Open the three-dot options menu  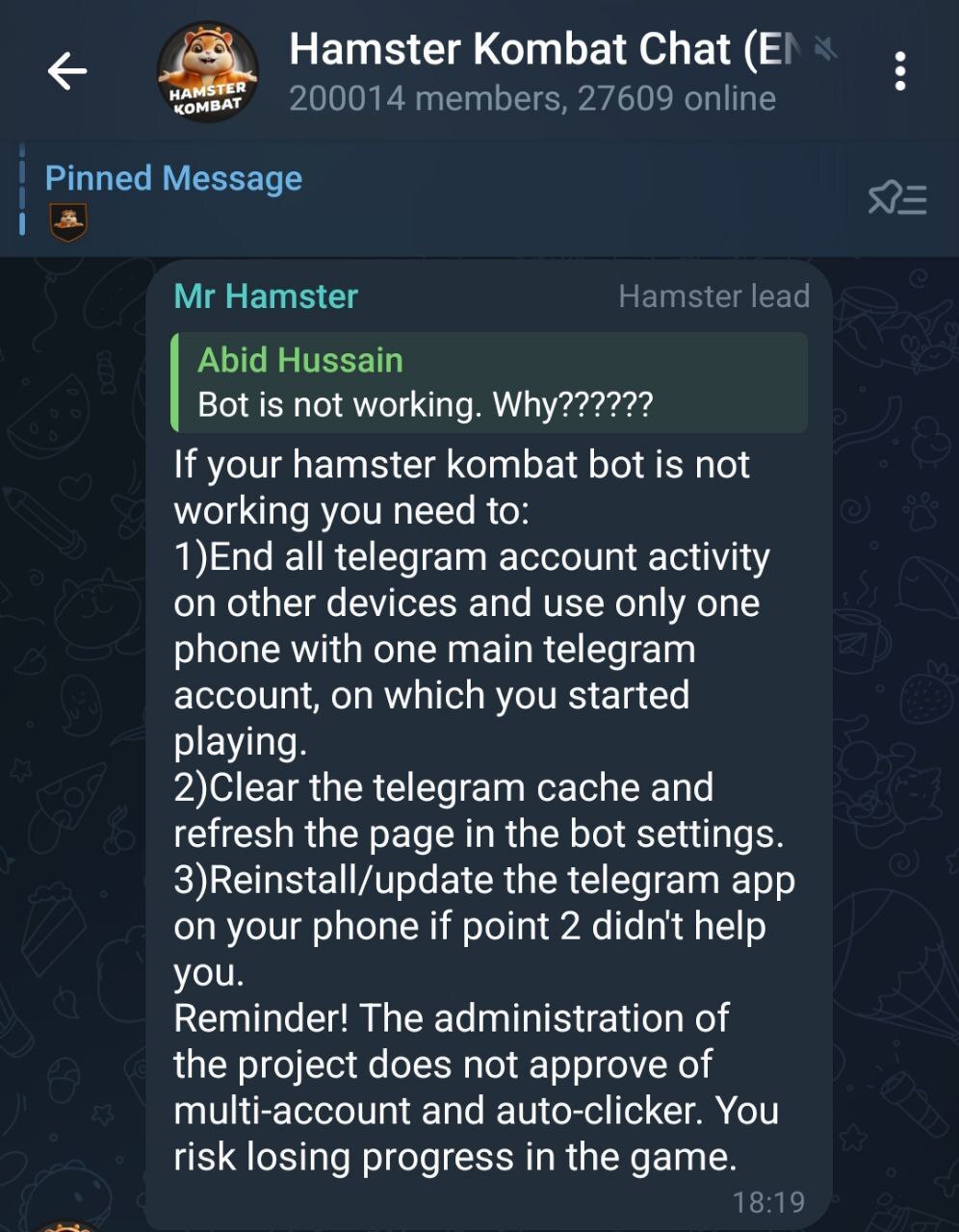[x=899, y=71]
